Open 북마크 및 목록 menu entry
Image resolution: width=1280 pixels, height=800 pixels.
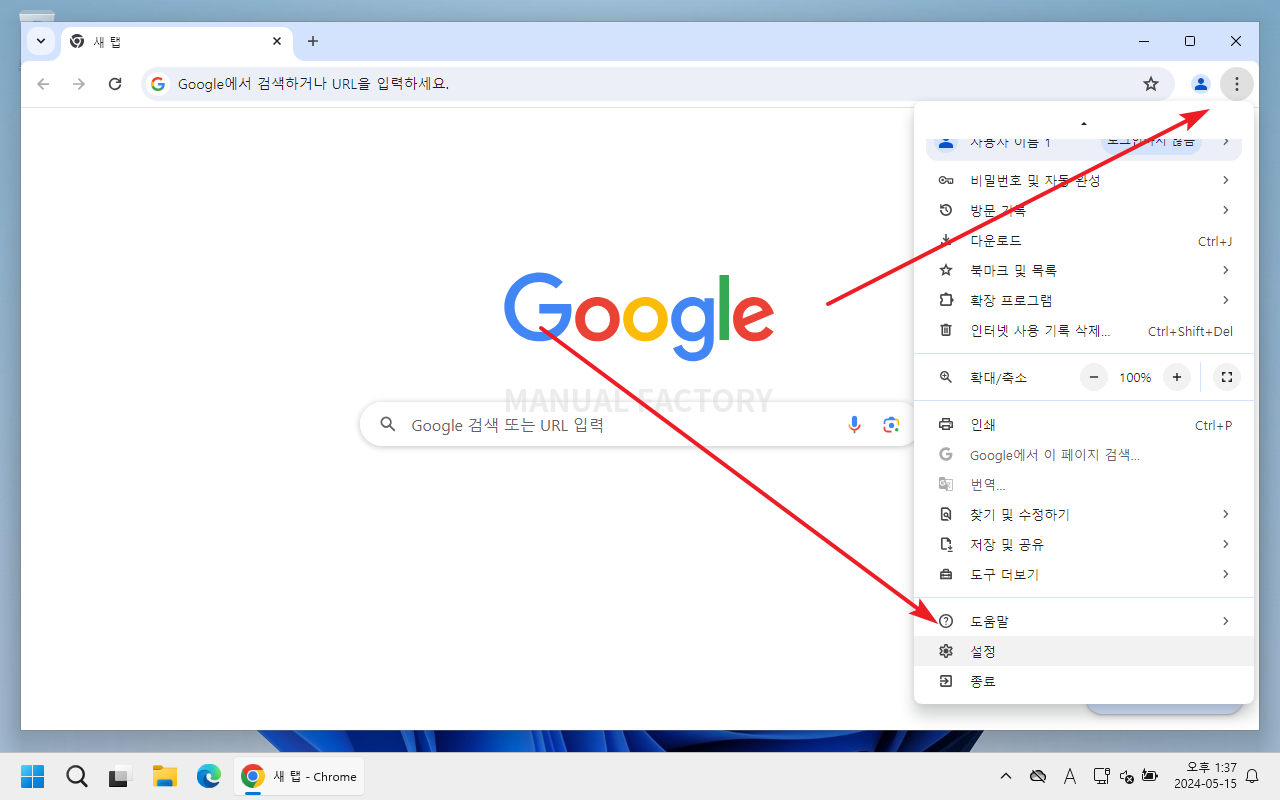1083,270
